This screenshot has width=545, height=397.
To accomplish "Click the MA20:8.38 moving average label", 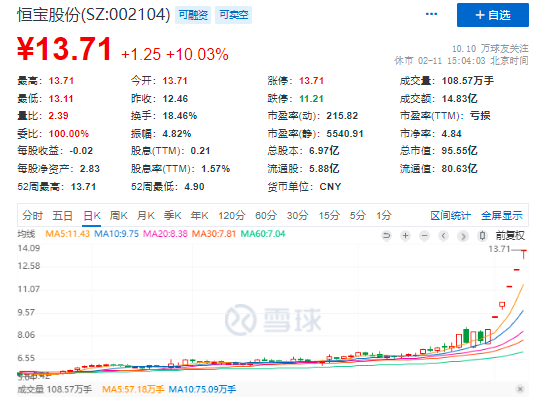I will point(165,234).
